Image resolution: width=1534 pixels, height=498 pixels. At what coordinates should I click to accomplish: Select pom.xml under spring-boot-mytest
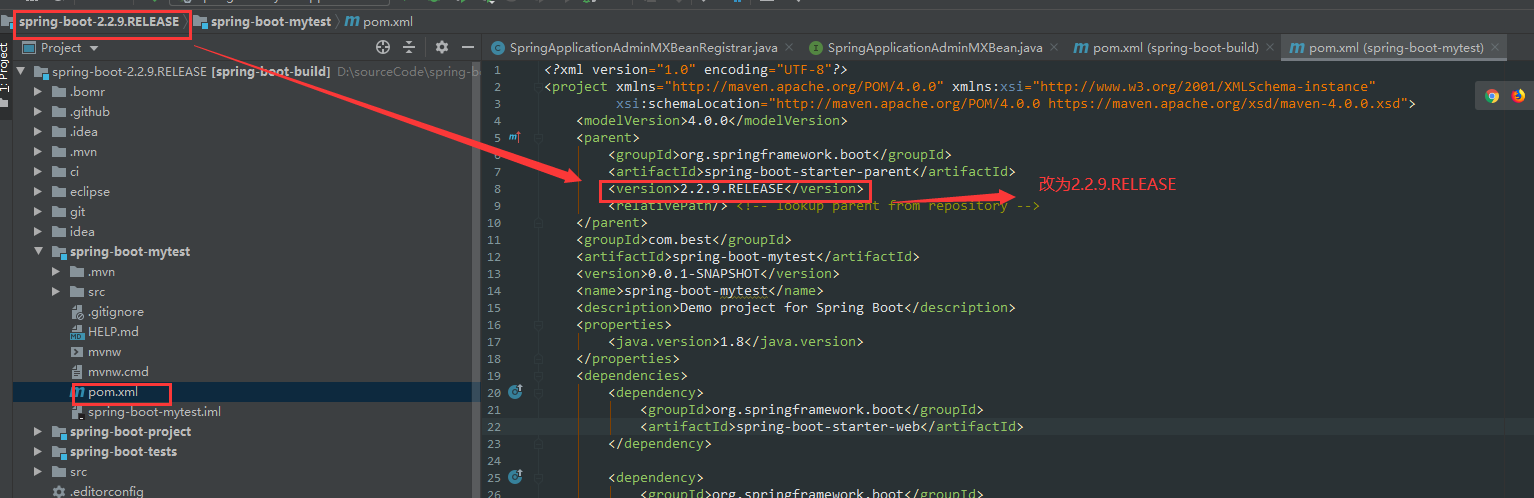coord(112,392)
